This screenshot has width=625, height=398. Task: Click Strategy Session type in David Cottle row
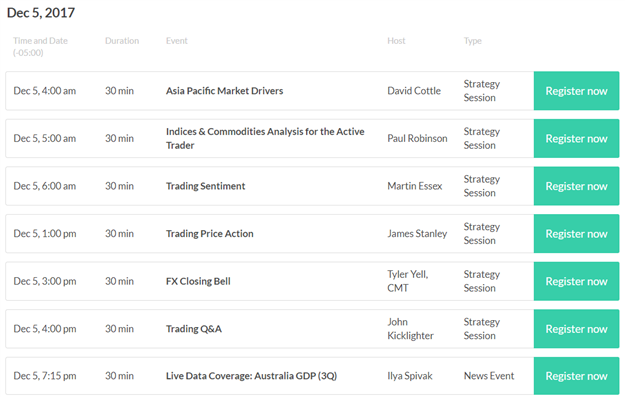coord(482,91)
